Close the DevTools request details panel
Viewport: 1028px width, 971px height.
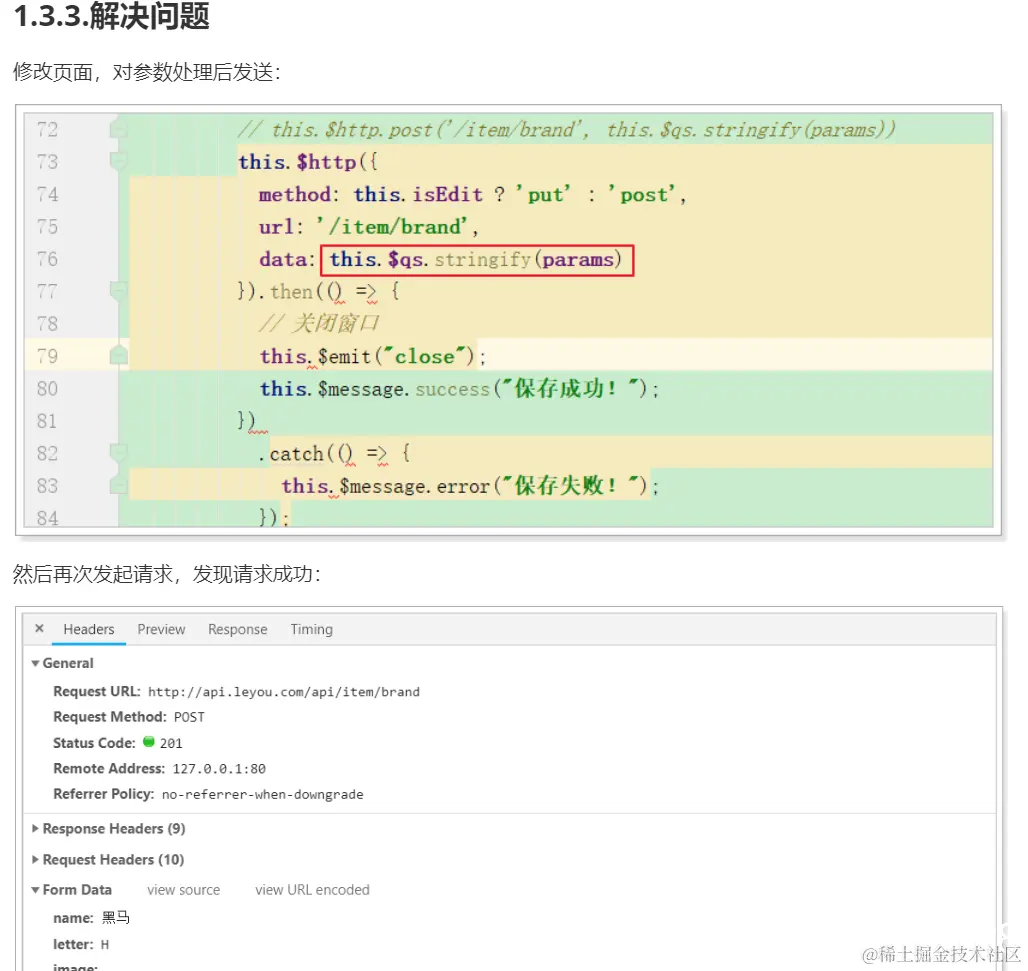pos(39,628)
